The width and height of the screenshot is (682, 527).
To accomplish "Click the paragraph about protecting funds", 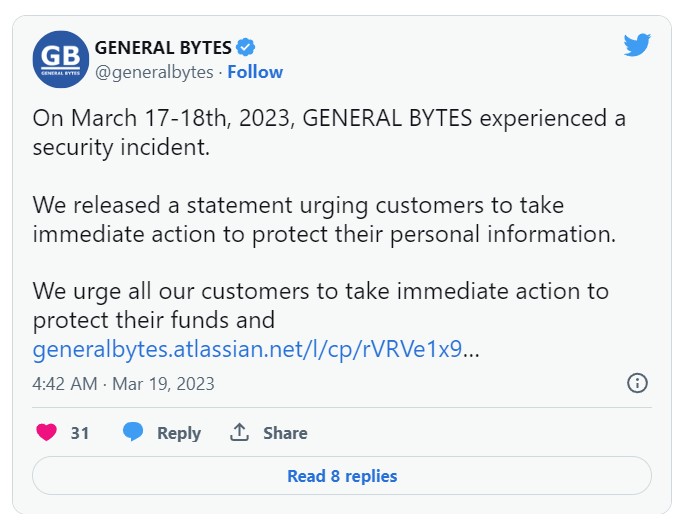I will pyautogui.click(x=320, y=306).
